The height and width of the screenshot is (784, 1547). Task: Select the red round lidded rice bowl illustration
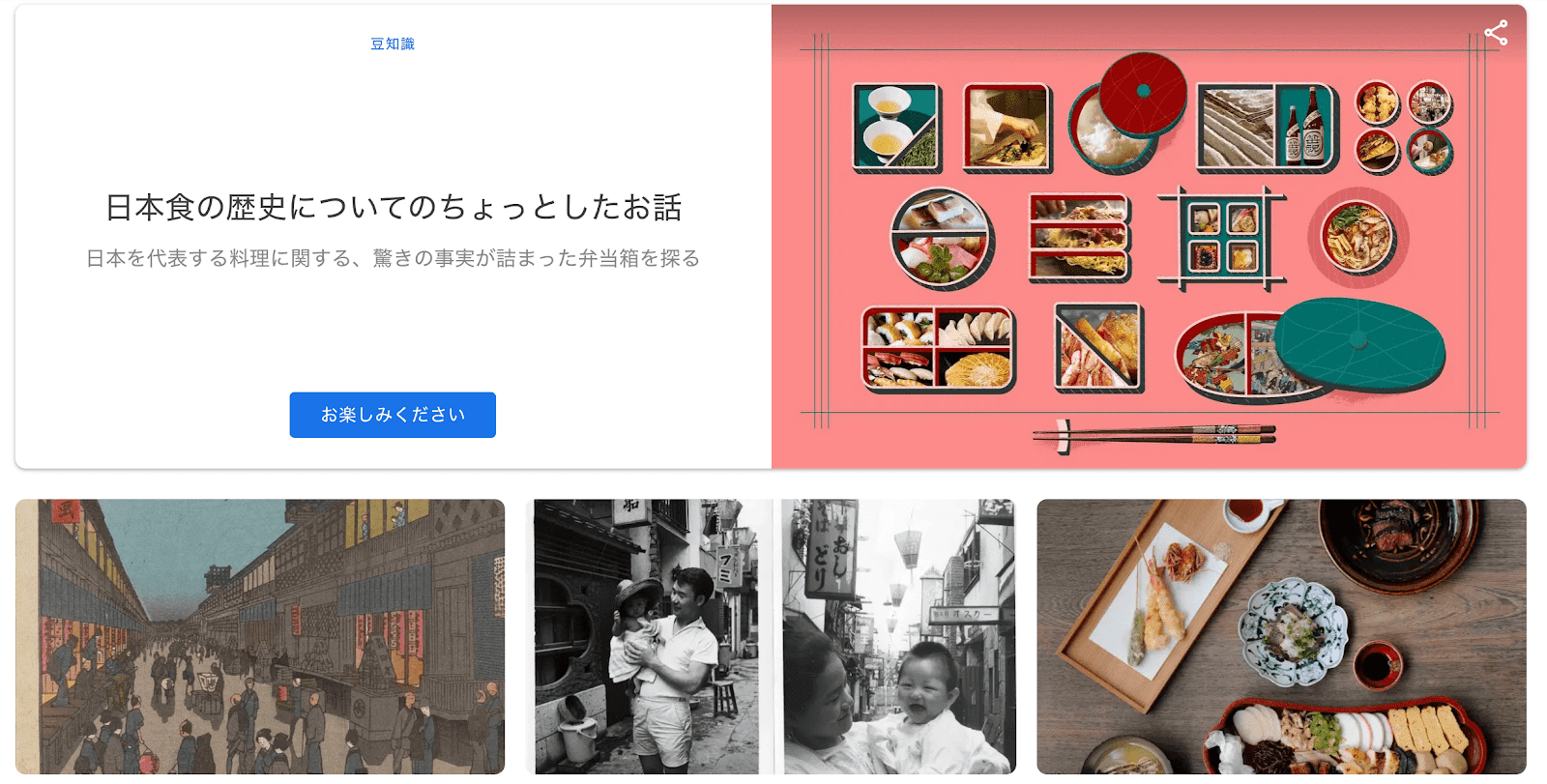click(1127, 113)
